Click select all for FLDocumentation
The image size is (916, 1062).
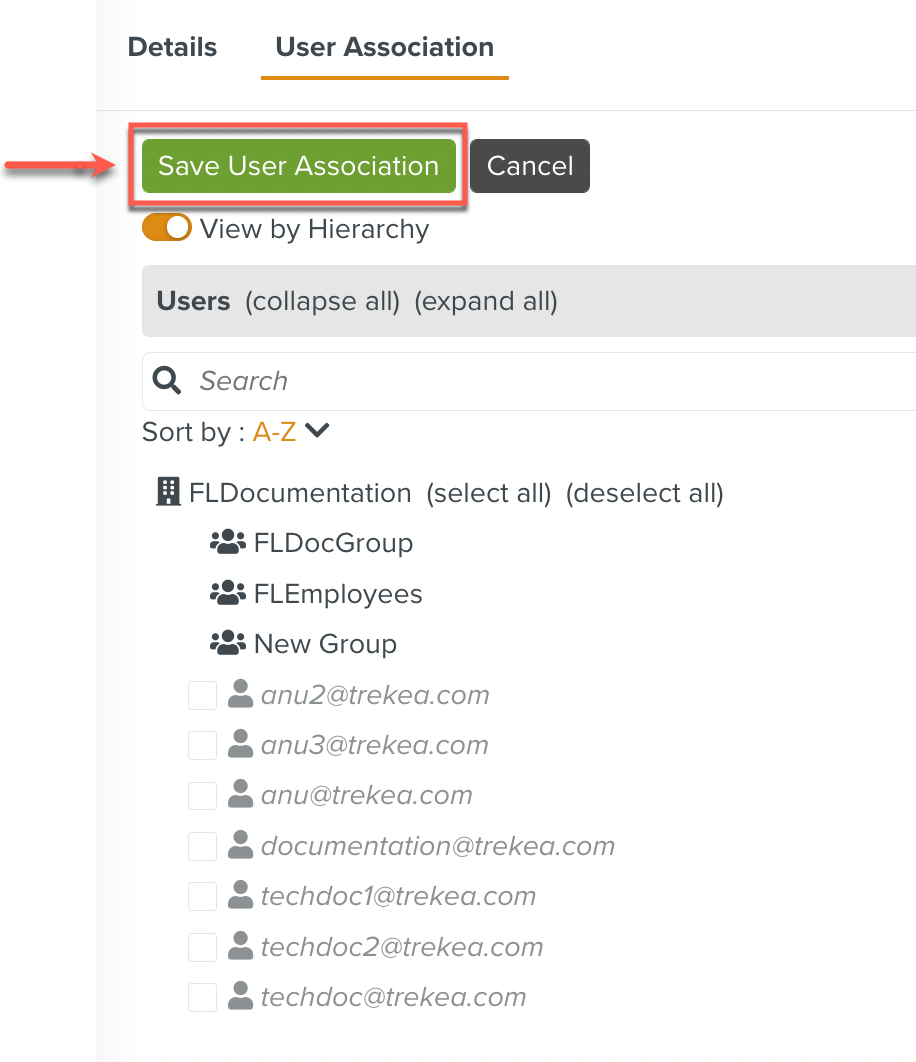click(x=488, y=493)
